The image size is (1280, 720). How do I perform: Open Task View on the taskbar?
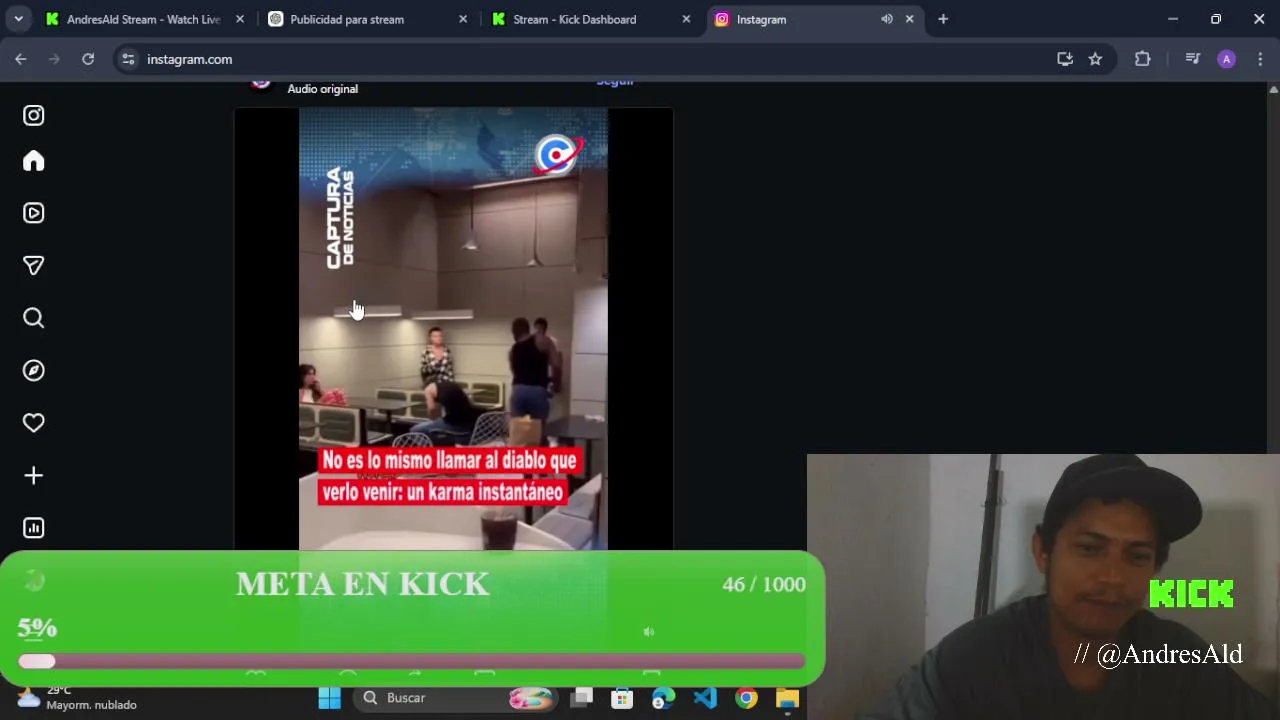582,698
